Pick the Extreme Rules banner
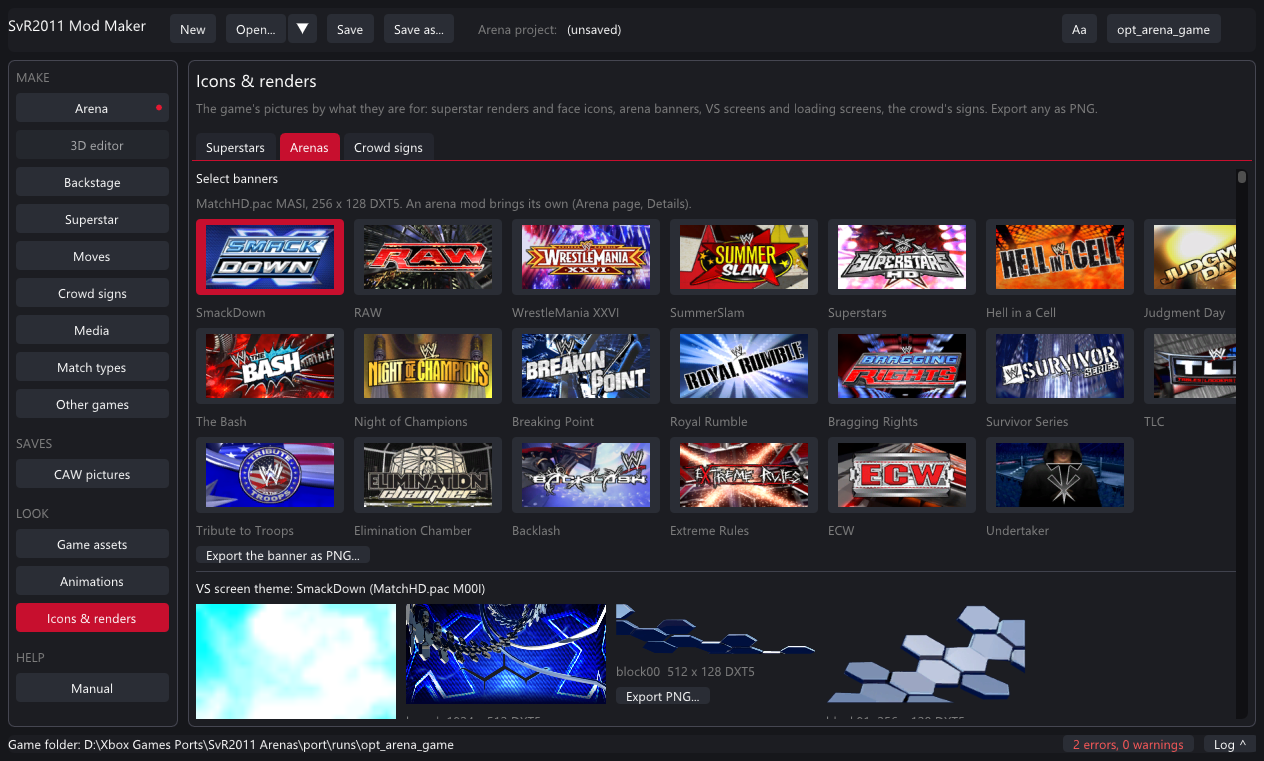 click(744, 475)
